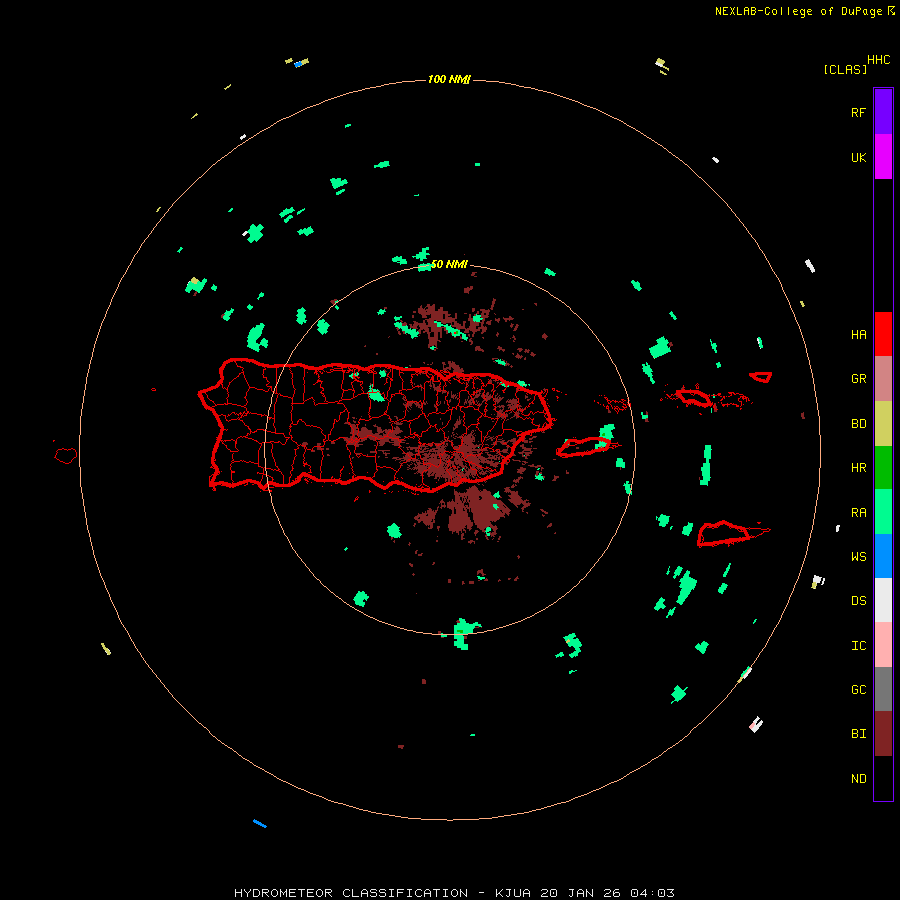This screenshot has height=900, width=900.
Task: Click the IC pink legend swatch
Action: click(883, 645)
